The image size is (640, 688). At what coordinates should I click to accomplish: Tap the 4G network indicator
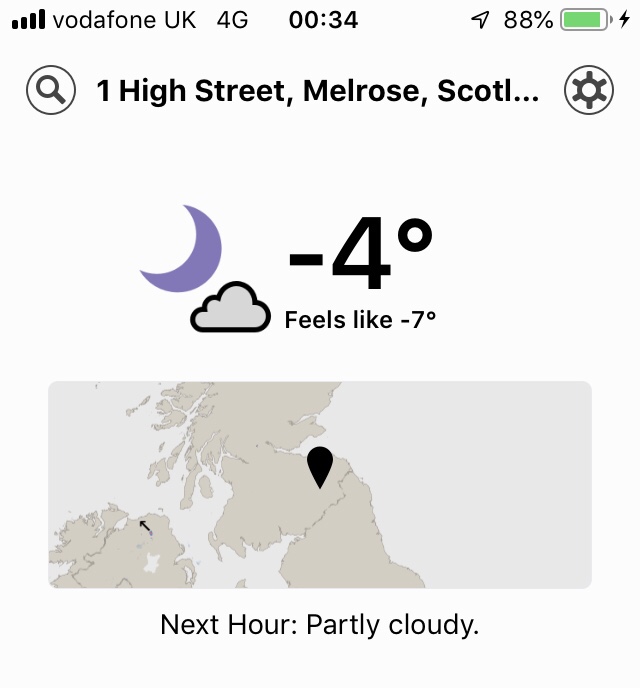(x=232, y=20)
